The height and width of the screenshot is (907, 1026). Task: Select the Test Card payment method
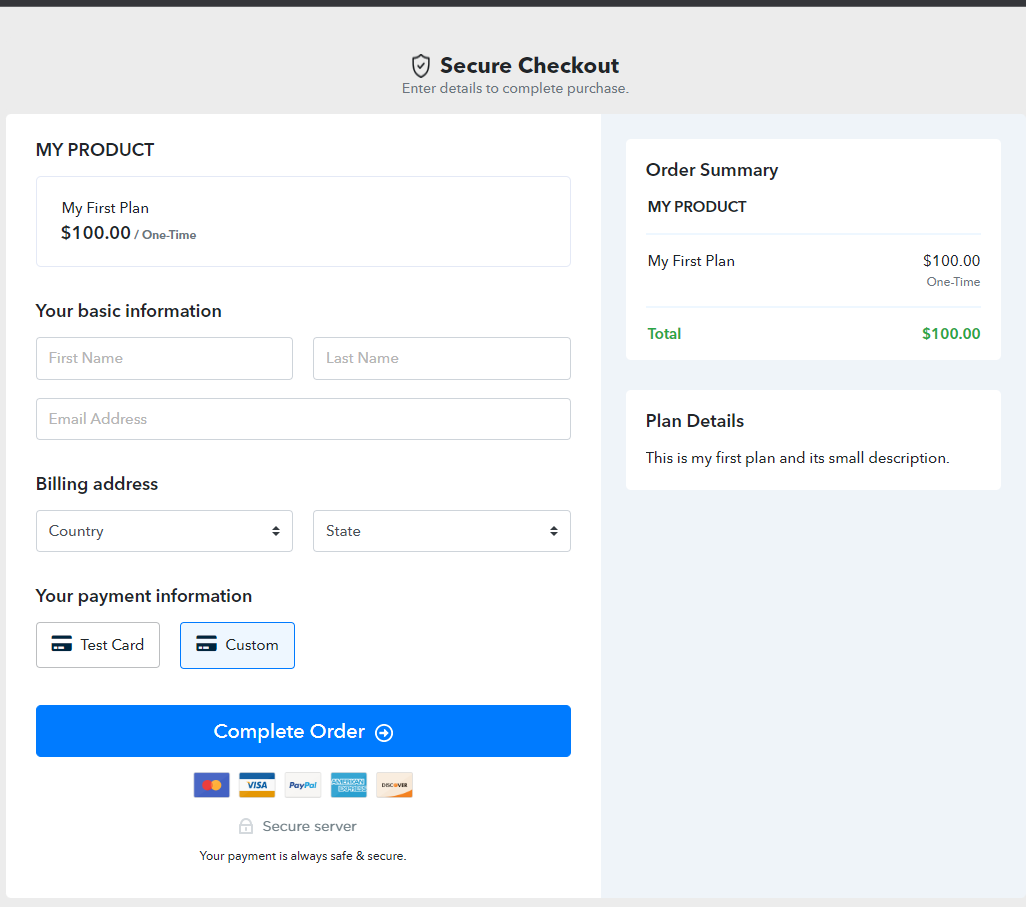coord(98,645)
